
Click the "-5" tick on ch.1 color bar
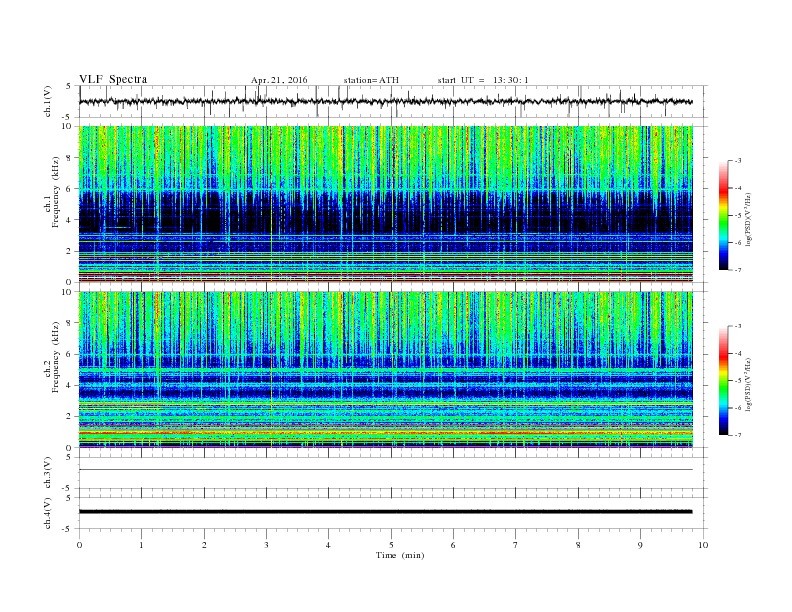tap(738, 216)
